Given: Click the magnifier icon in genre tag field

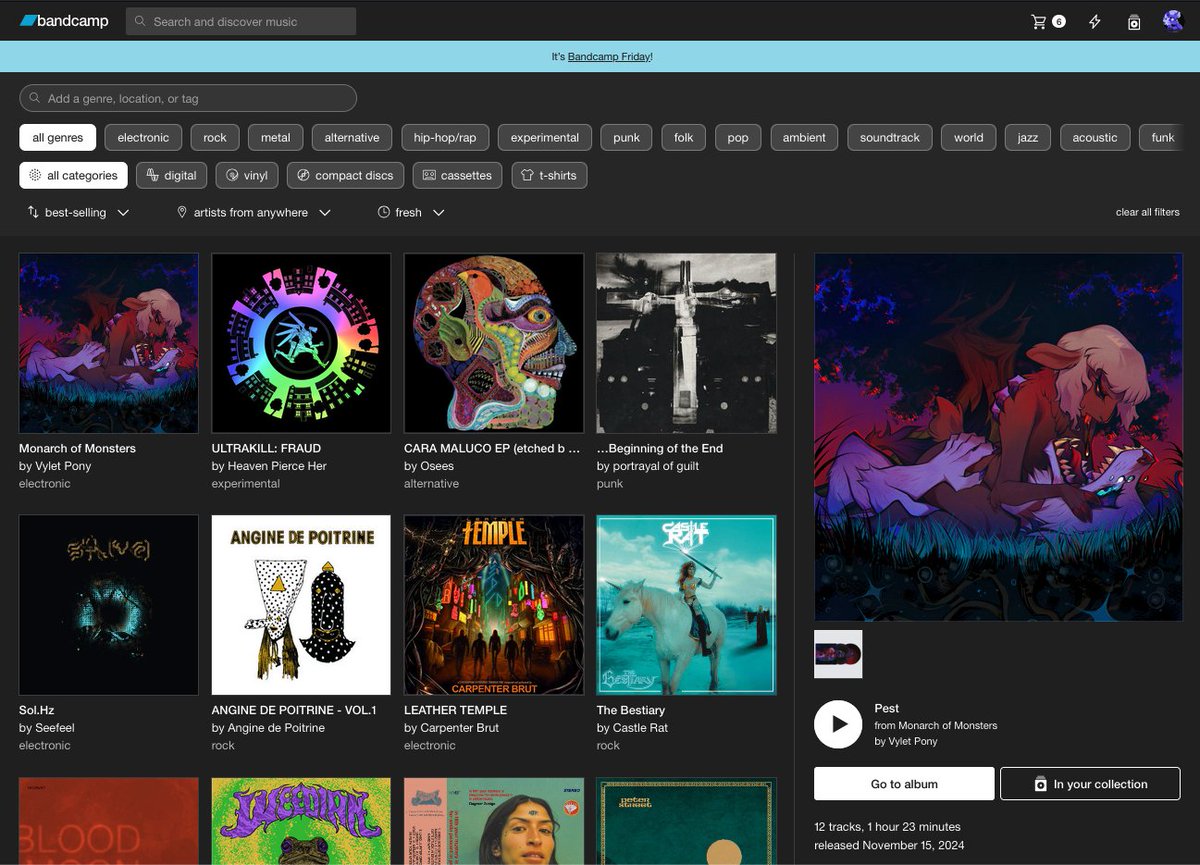Looking at the screenshot, I should [34, 98].
